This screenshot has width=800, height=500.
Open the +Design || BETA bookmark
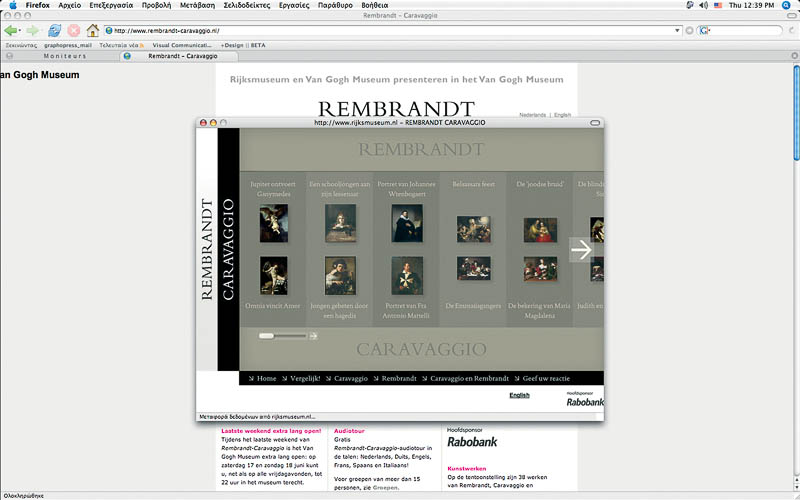click(x=243, y=45)
